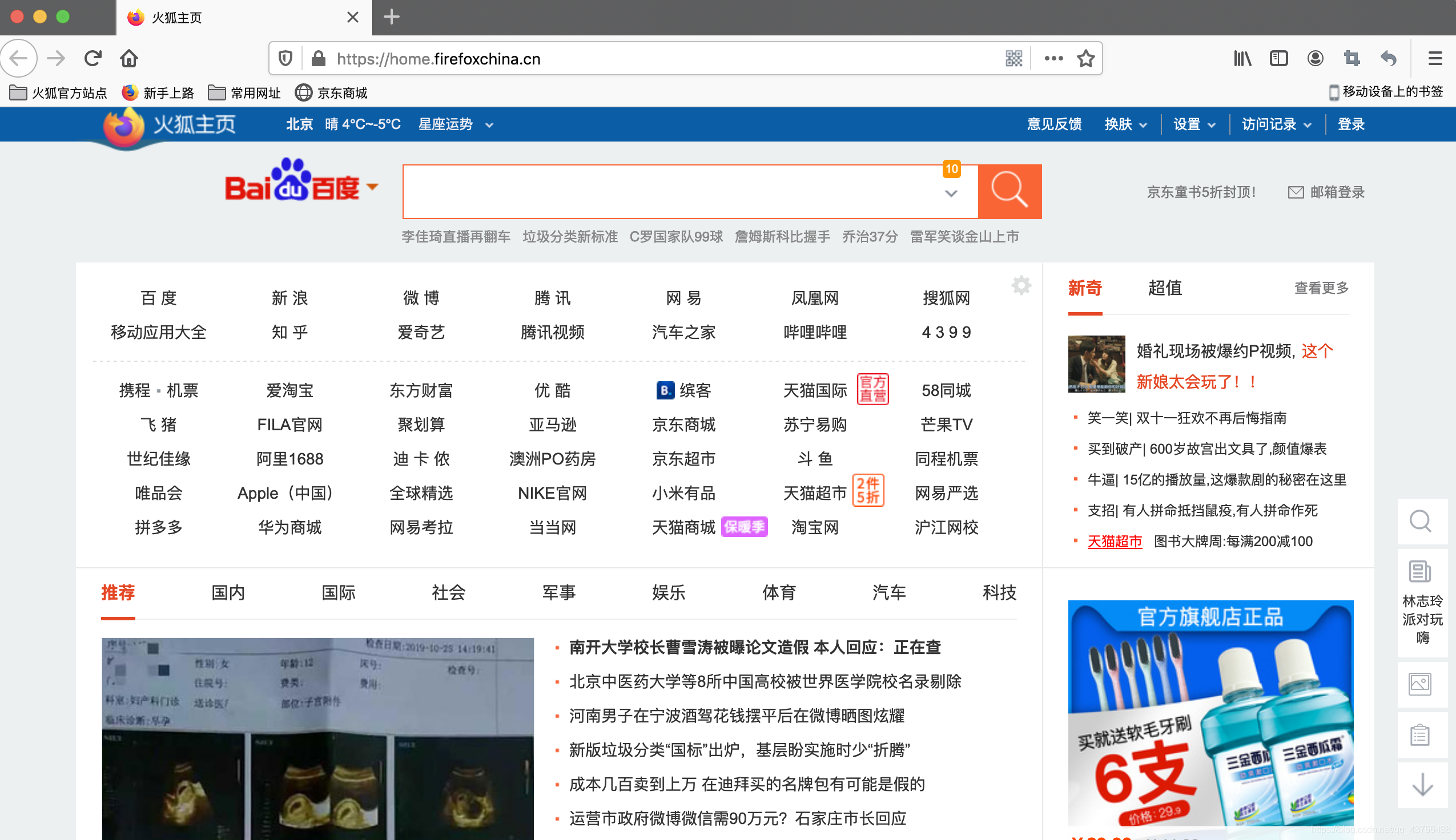Click the tracking protection shield icon
The image size is (1456, 840).
[x=285, y=58]
